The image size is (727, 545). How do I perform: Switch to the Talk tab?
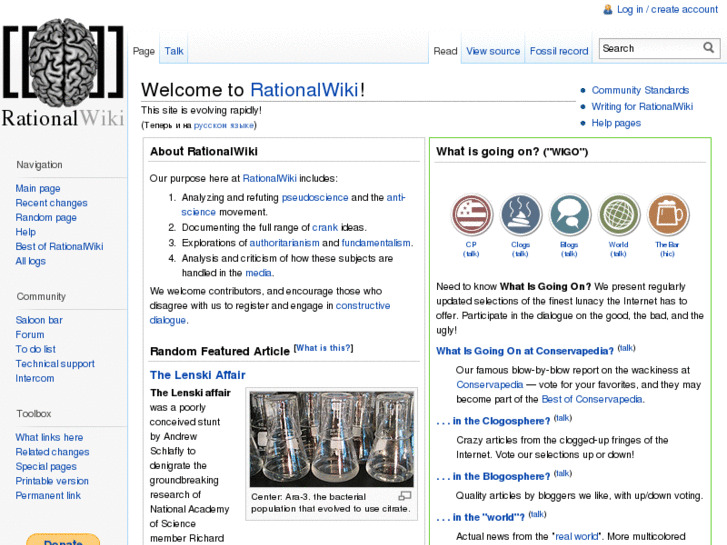pos(174,51)
